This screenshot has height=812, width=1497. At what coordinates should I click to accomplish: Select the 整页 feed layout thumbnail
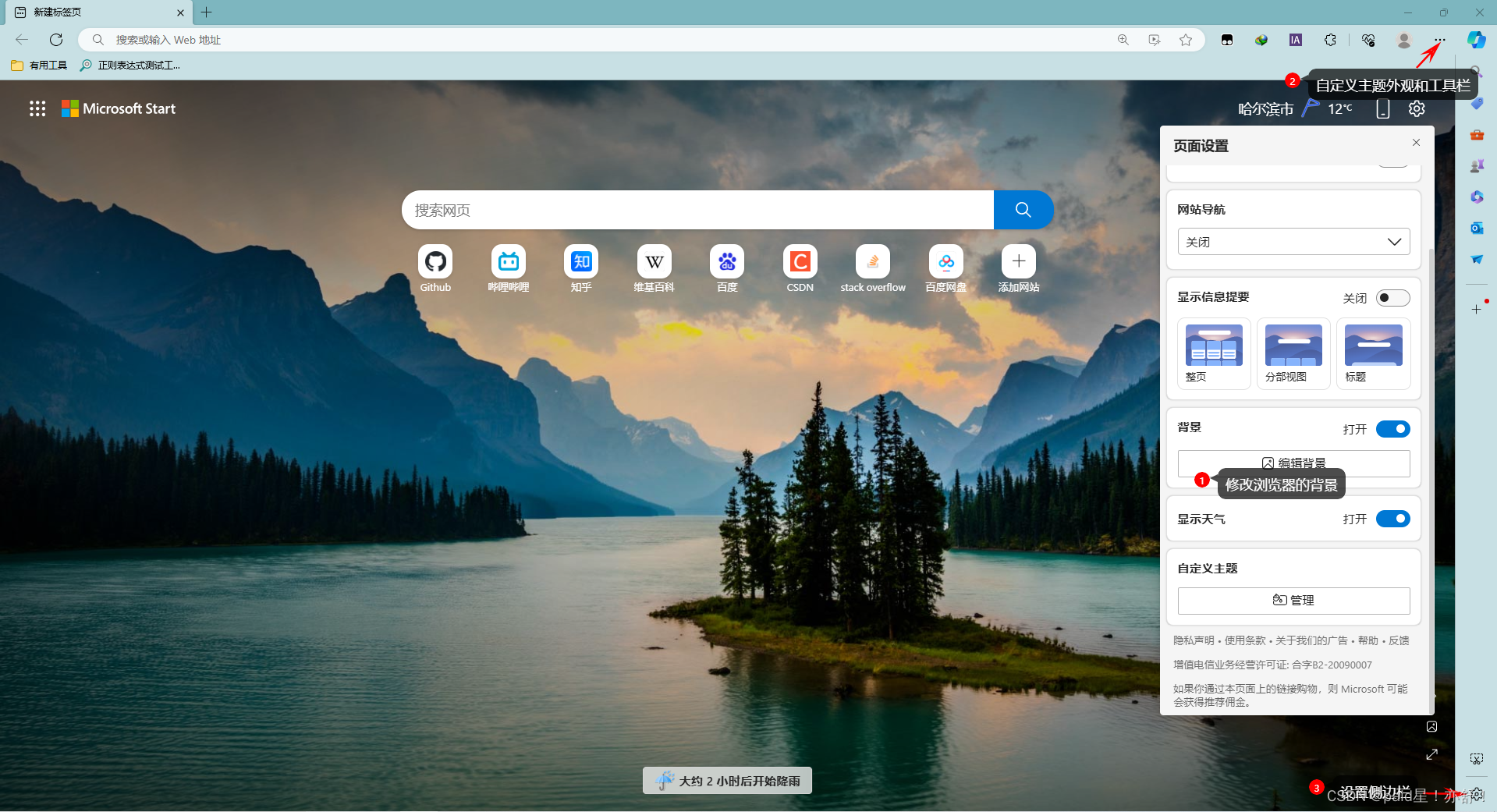[x=1214, y=353]
